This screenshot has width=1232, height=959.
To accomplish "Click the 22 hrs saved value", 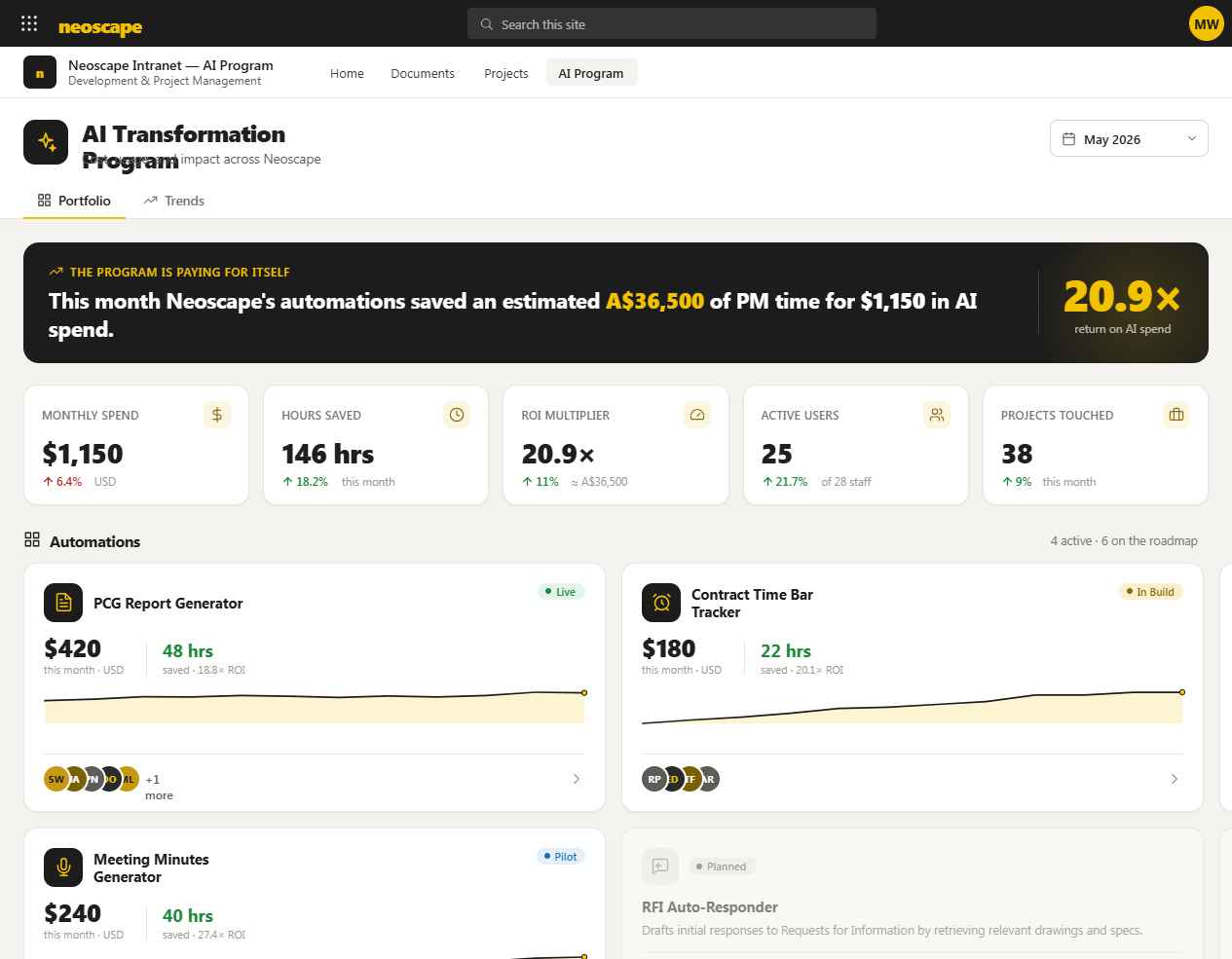I will click(786, 650).
